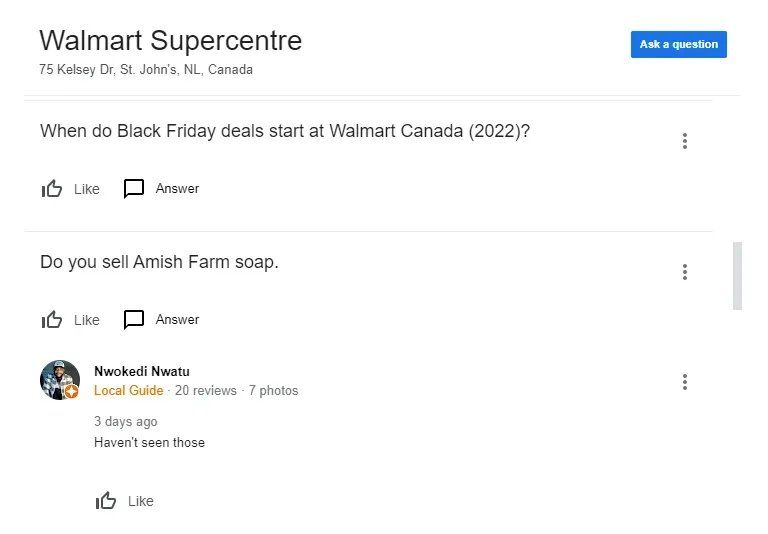
Task: Open more options for Black Friday question
Action: point(685,141)
